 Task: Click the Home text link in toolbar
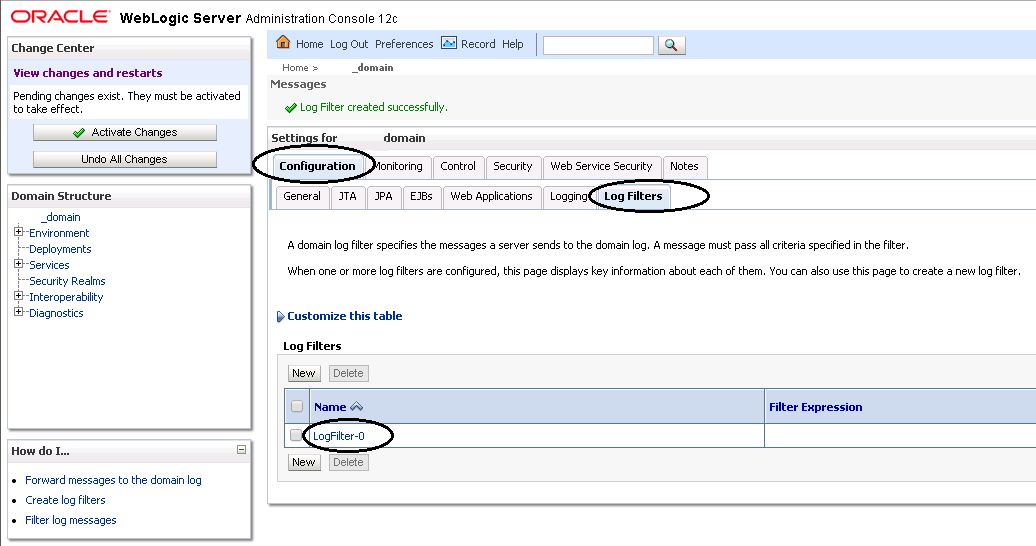coord(309,44)
